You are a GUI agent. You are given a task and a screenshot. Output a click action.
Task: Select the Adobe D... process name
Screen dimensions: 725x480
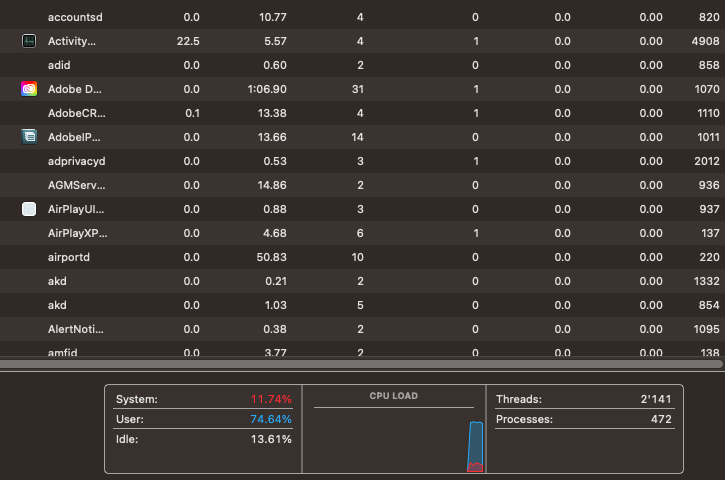(x=74, y=89)
